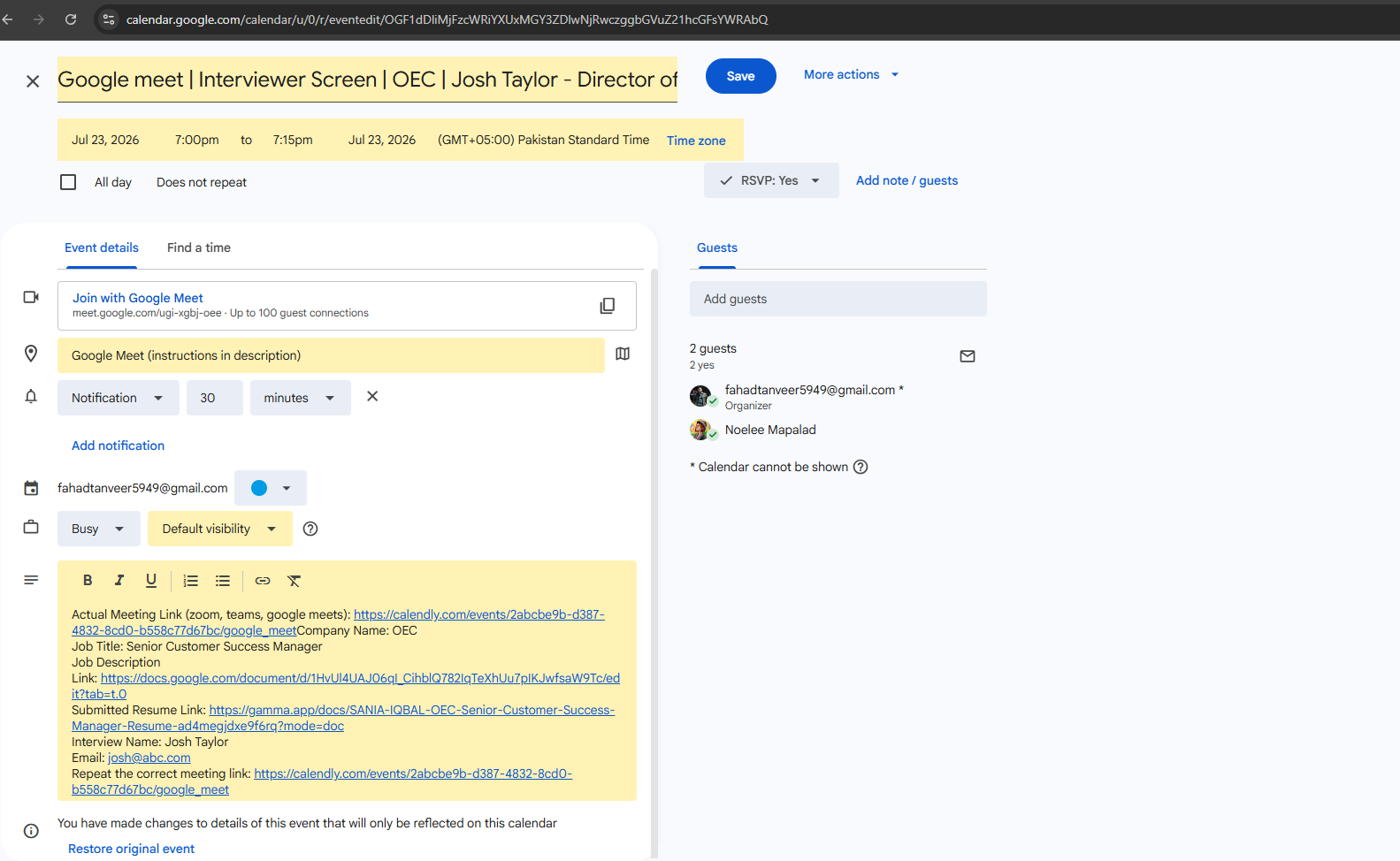Click the calendar icon beside the account email

point(31,488)
